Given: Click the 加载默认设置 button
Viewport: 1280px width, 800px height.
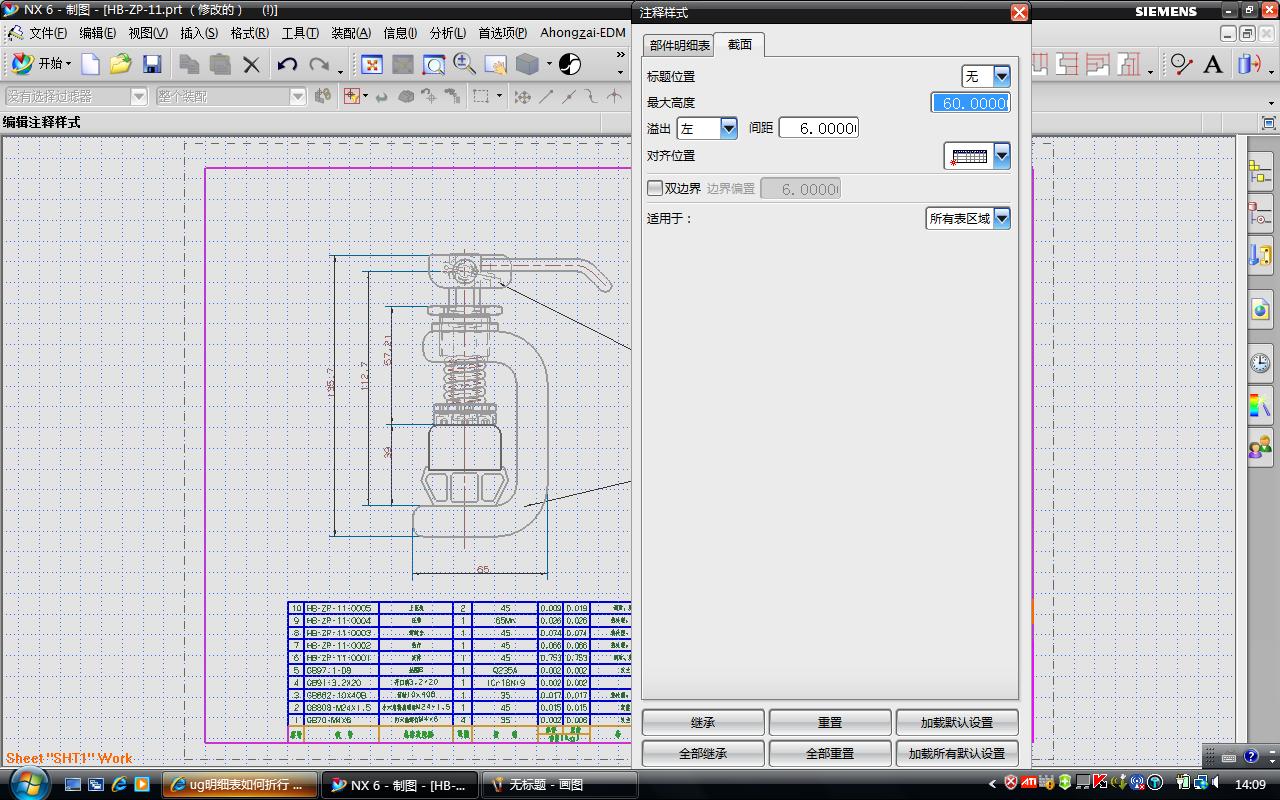Looking at the screenshot, I should (x=956, y=722).
